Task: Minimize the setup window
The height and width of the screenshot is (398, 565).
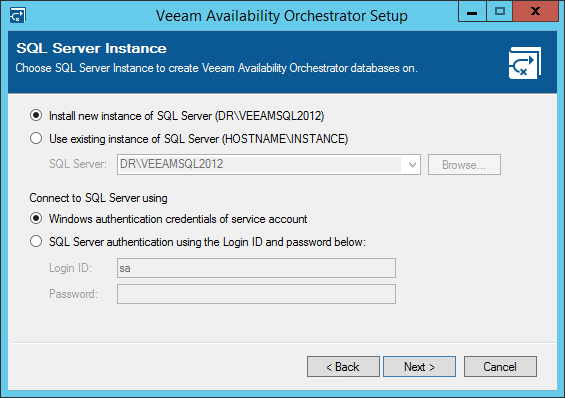Action: (x=472, y=11)
